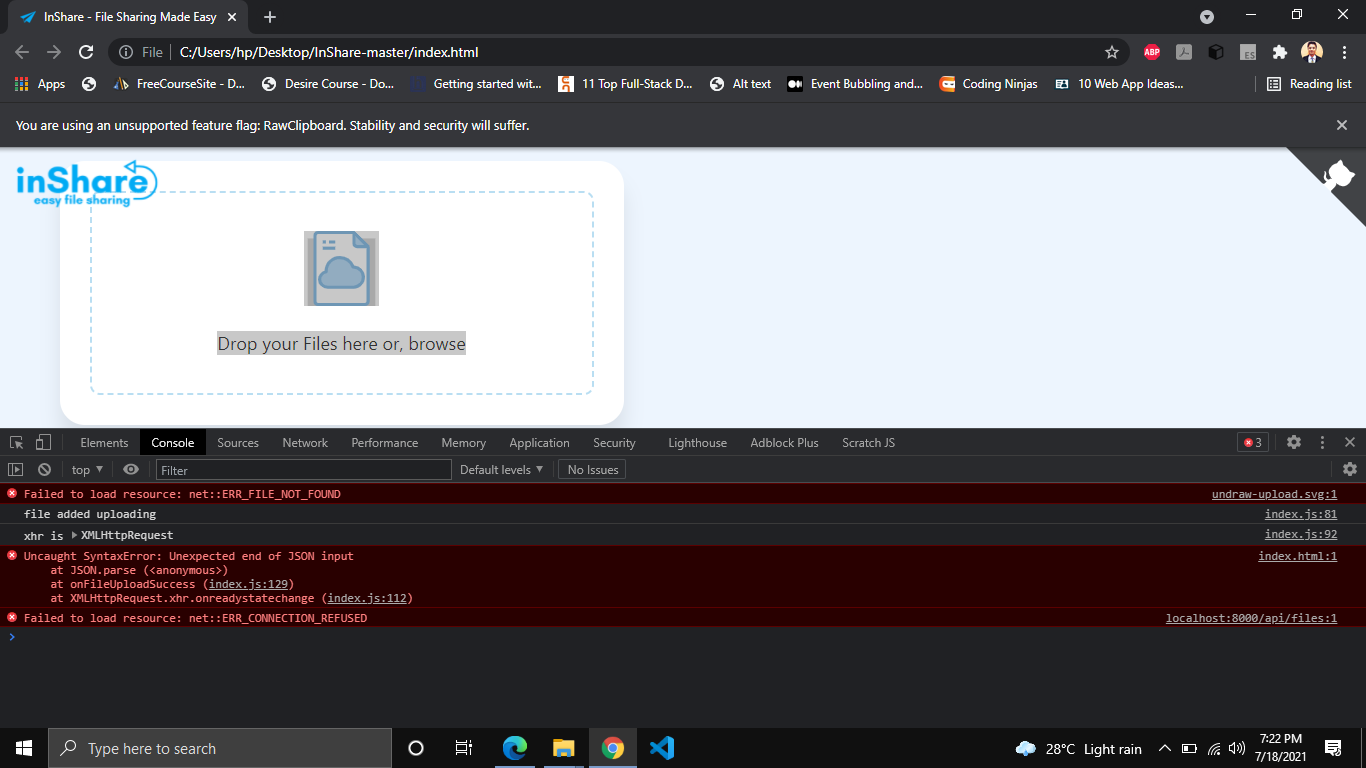Screen dimensions: 1366x768
Task: Open the Chrome extensions puzzle icon
Action: 1280,51
